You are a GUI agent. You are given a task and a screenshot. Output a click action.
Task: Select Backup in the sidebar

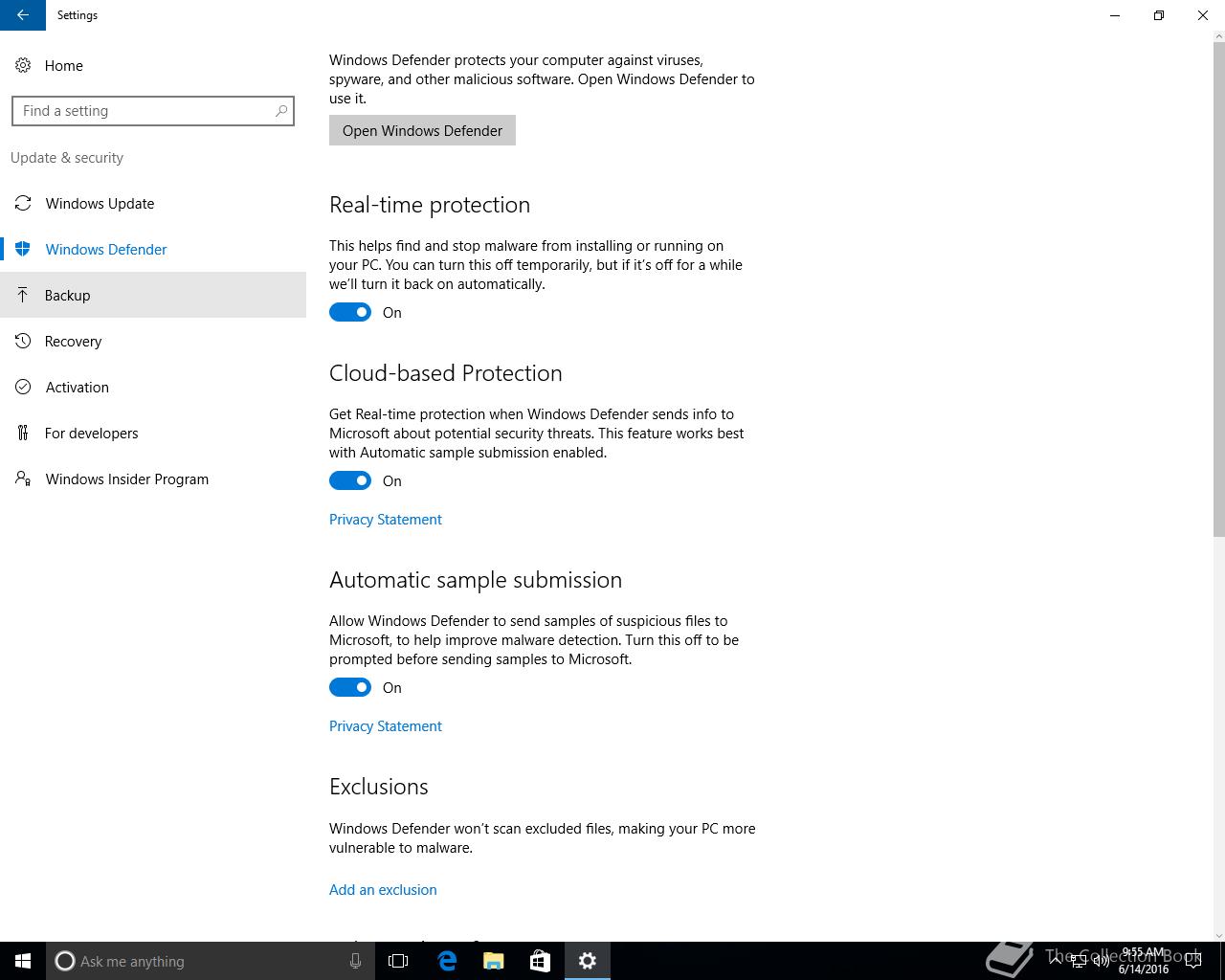(x=153, y=295)
